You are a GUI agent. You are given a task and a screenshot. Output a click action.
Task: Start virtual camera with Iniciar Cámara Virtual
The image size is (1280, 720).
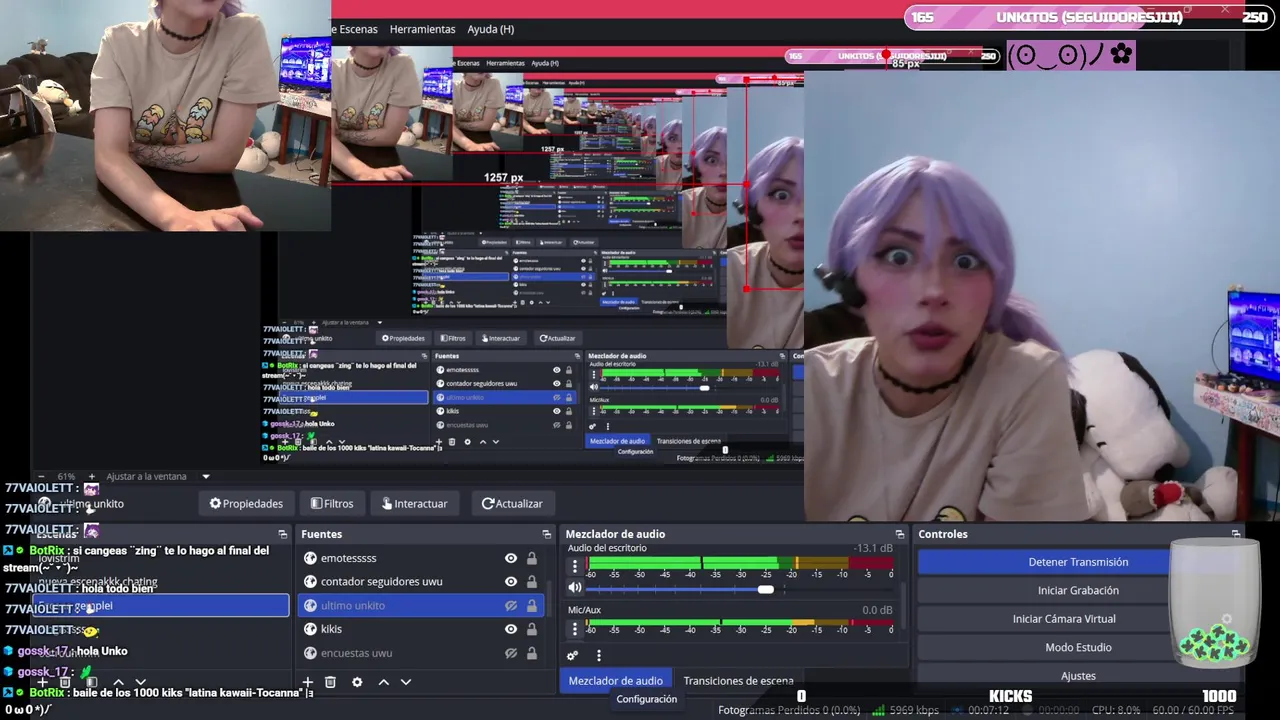[1078, 619]
